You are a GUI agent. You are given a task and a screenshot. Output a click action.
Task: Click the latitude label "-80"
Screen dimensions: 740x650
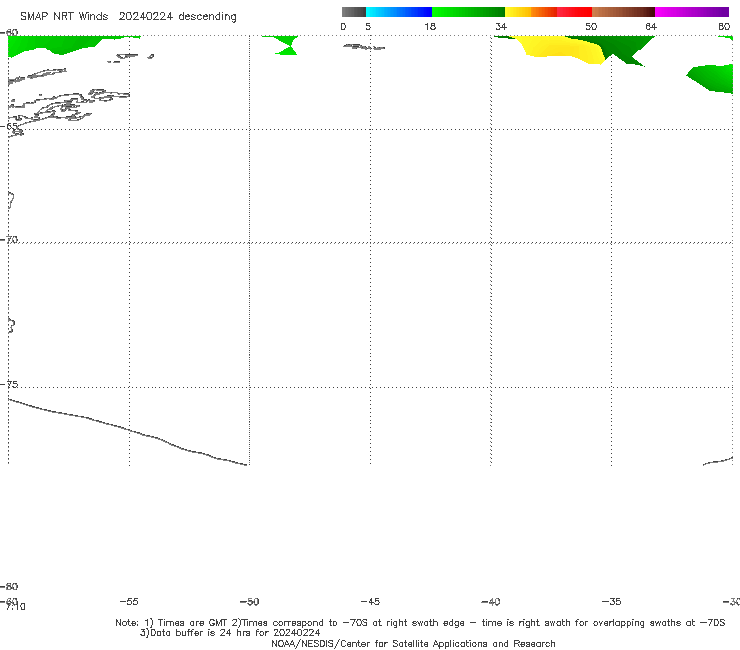coord(9,587)
